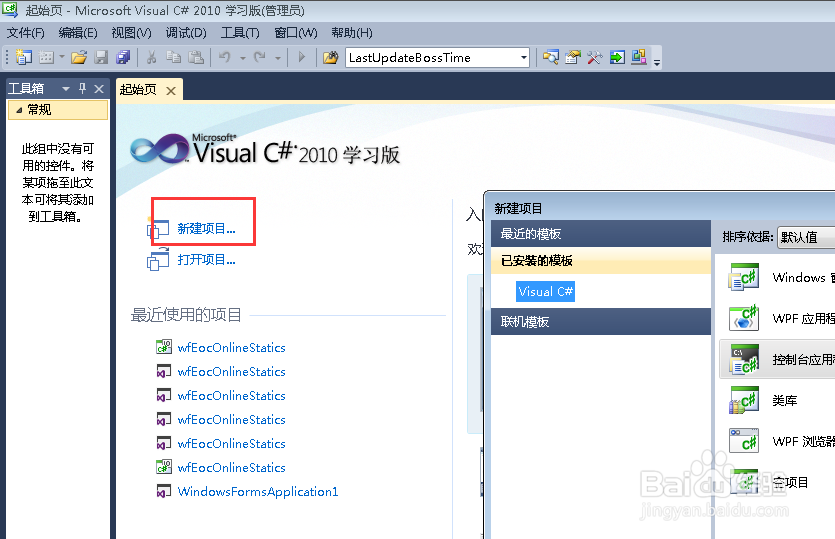Open the Undo history dropdown arrow
The height and width of the screenshot is (539, 835).
[x=242, y=58]
